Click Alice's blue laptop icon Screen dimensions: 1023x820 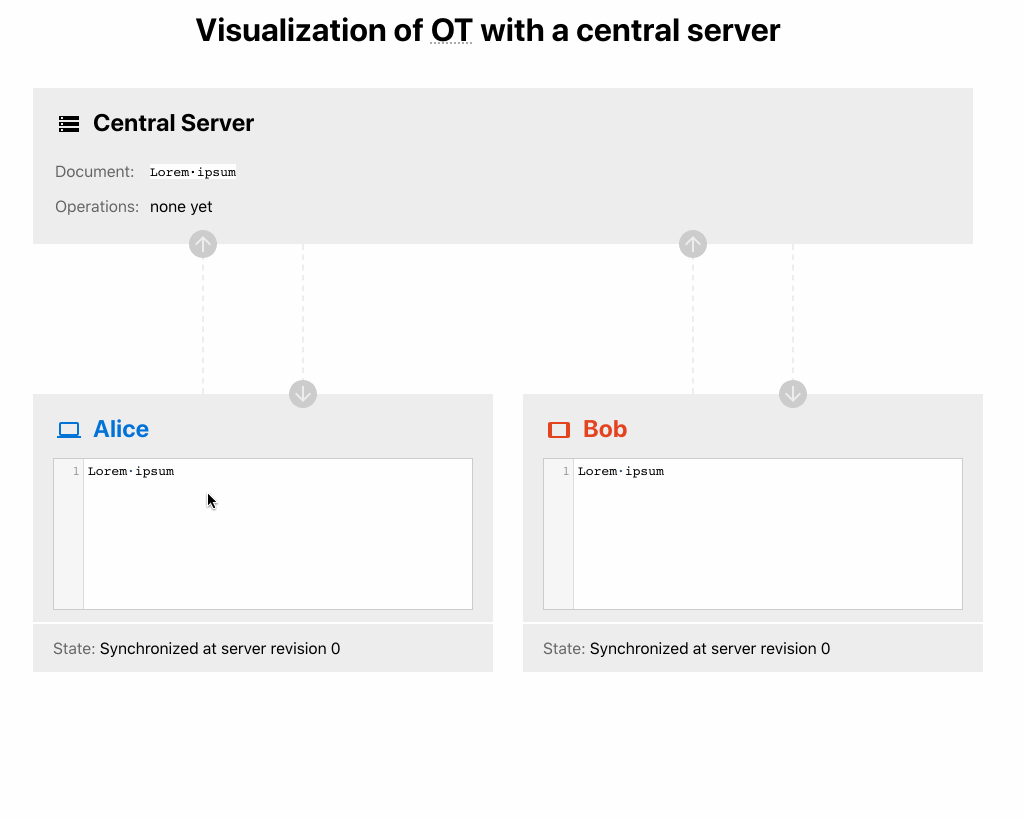[69, 430]
